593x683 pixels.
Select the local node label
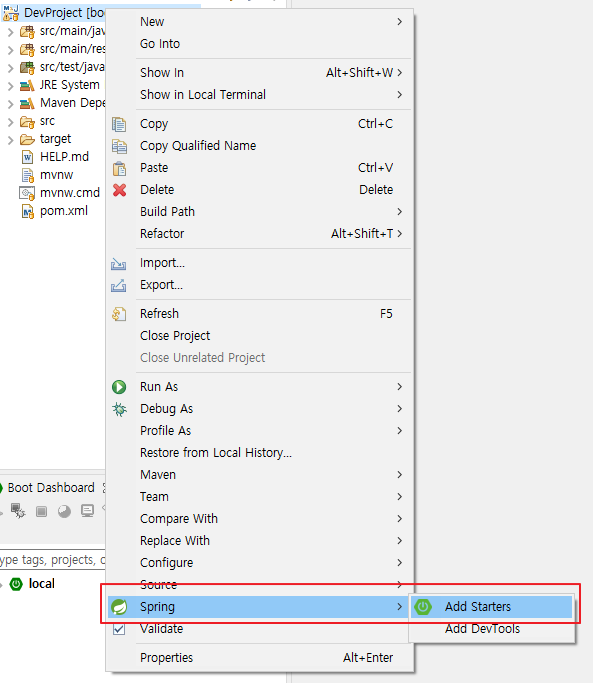click(42, 584)
